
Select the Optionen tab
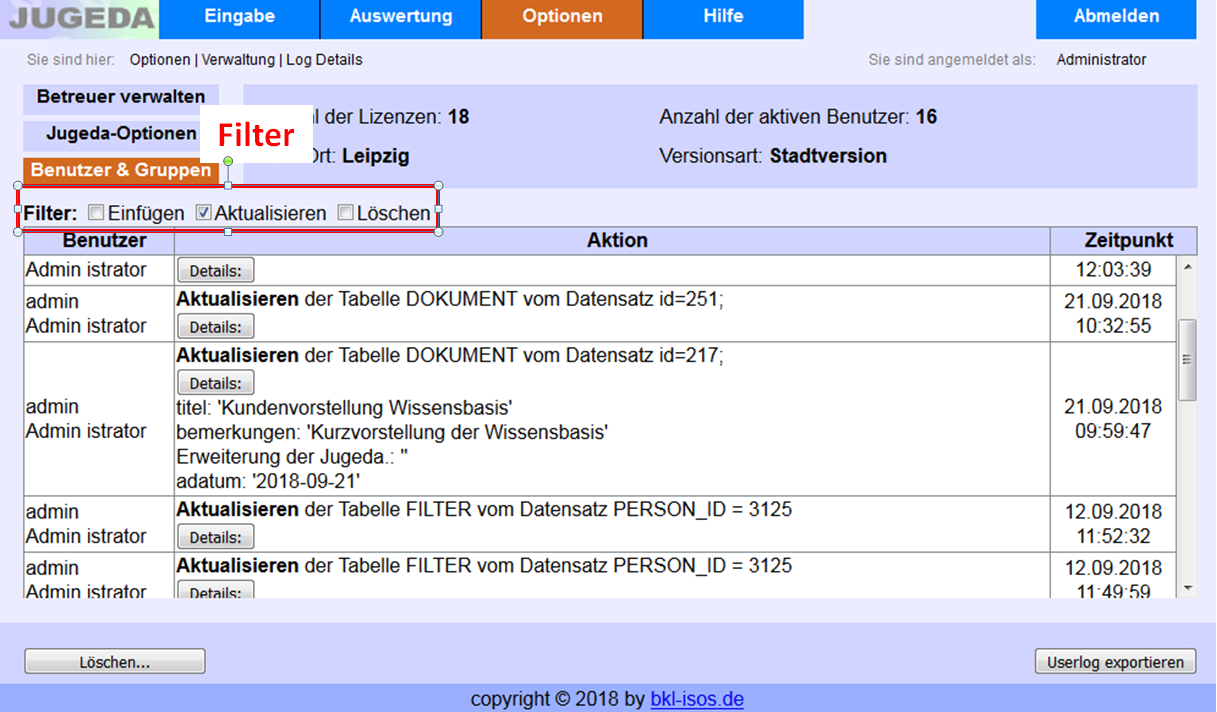[x=562, y=17]
